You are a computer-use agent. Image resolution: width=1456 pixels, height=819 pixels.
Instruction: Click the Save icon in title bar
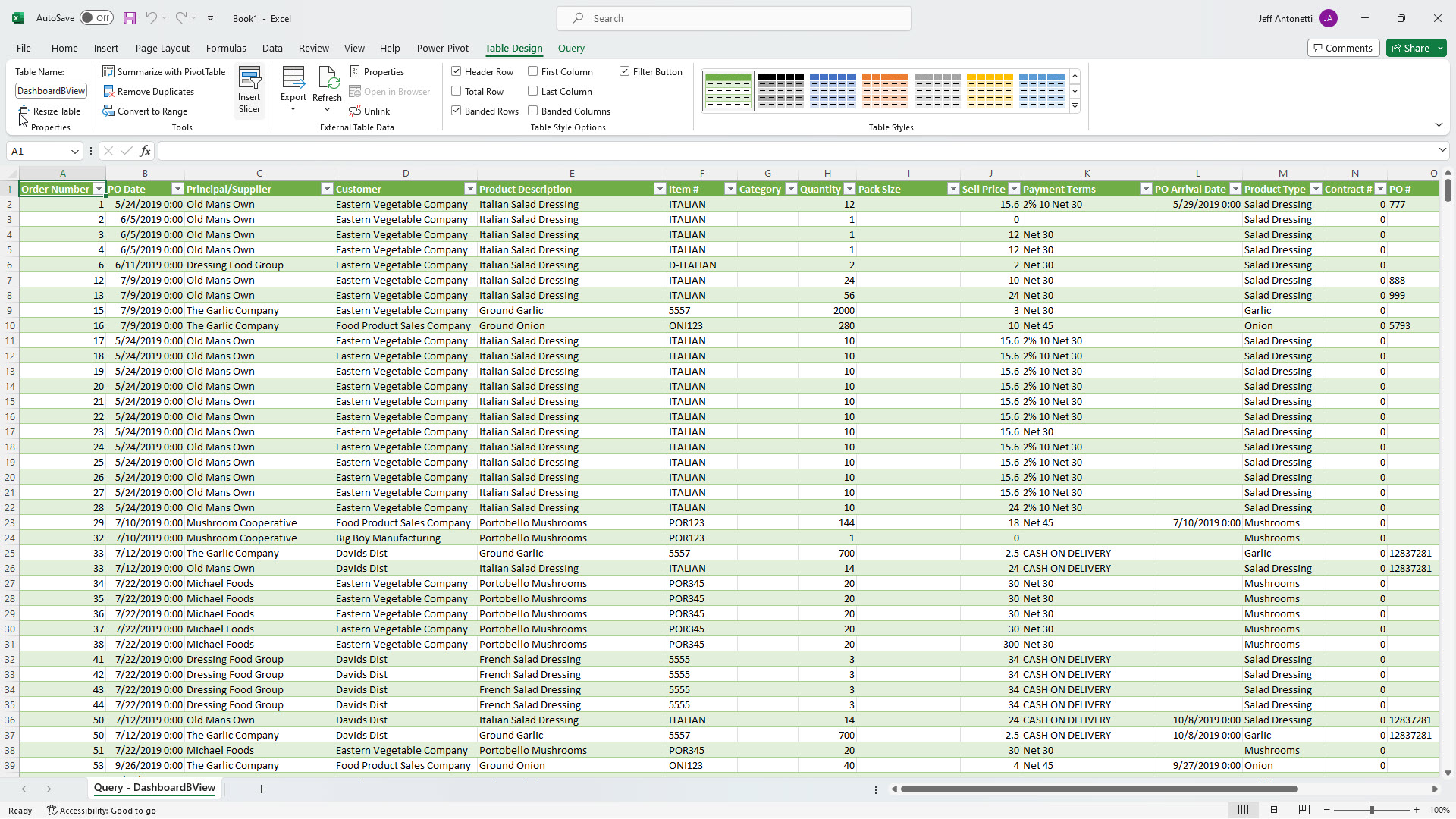pyautogui.click(x=130, y=18)
